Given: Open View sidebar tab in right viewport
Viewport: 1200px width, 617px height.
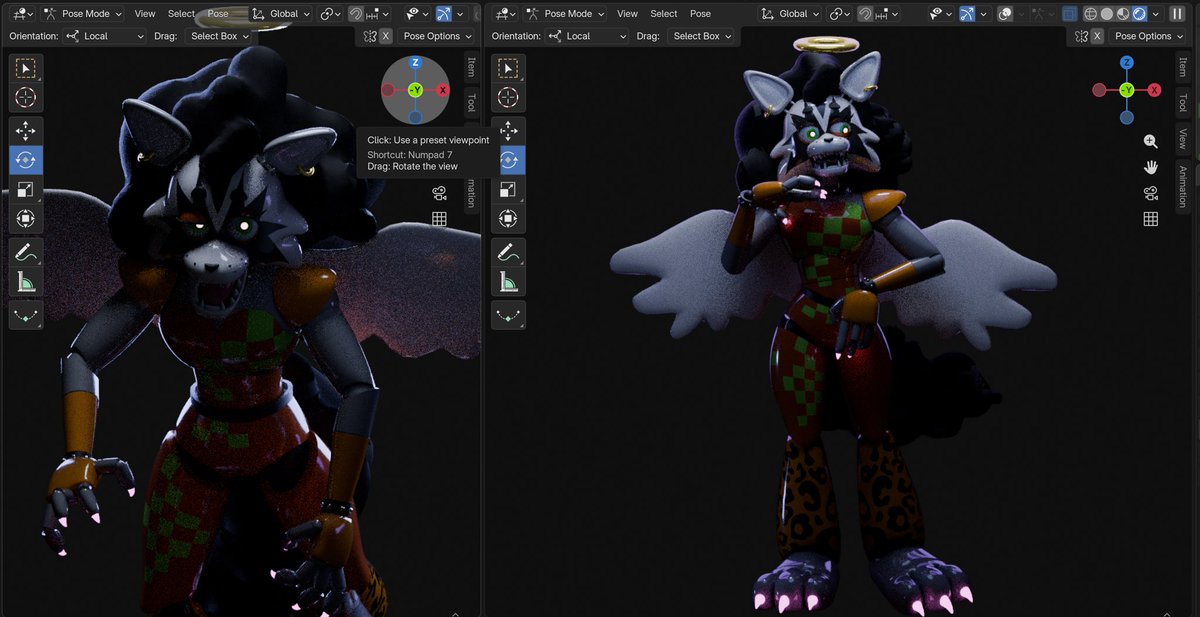Looking at the screenshot, I should coord(1183,138).
